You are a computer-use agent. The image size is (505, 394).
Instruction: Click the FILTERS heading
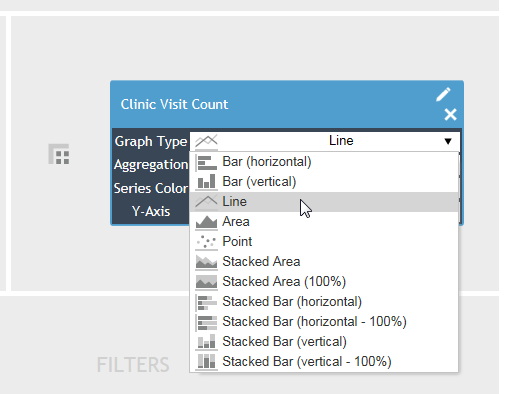(133, 365)
